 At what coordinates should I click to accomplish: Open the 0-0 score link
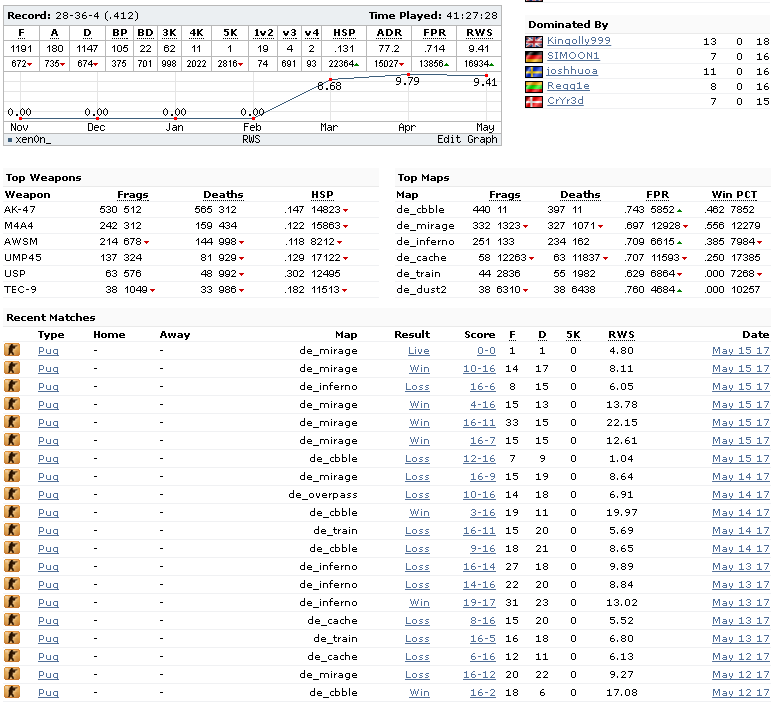tap(486, 351)
